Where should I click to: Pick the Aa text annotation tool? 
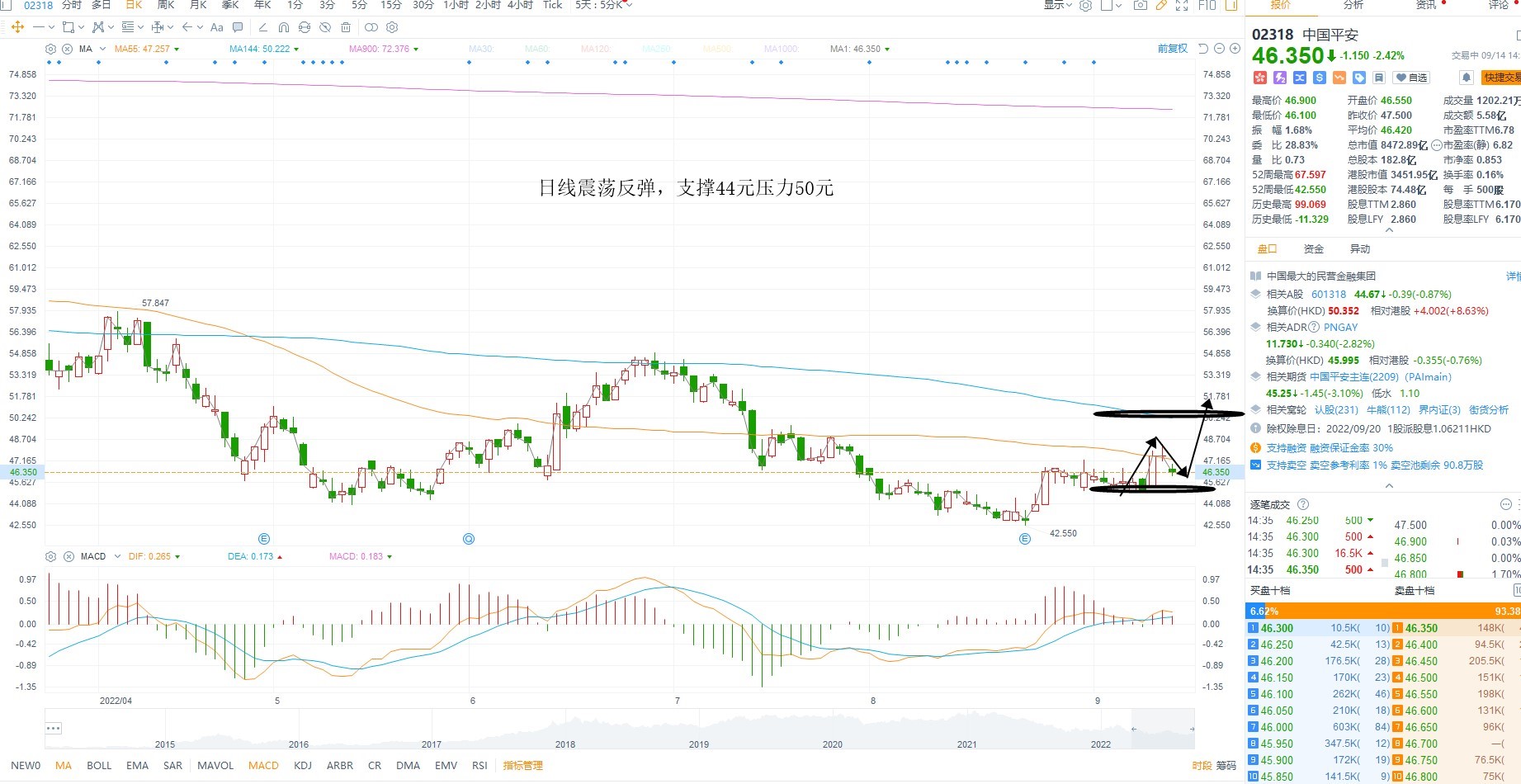[x=217, y=27]
